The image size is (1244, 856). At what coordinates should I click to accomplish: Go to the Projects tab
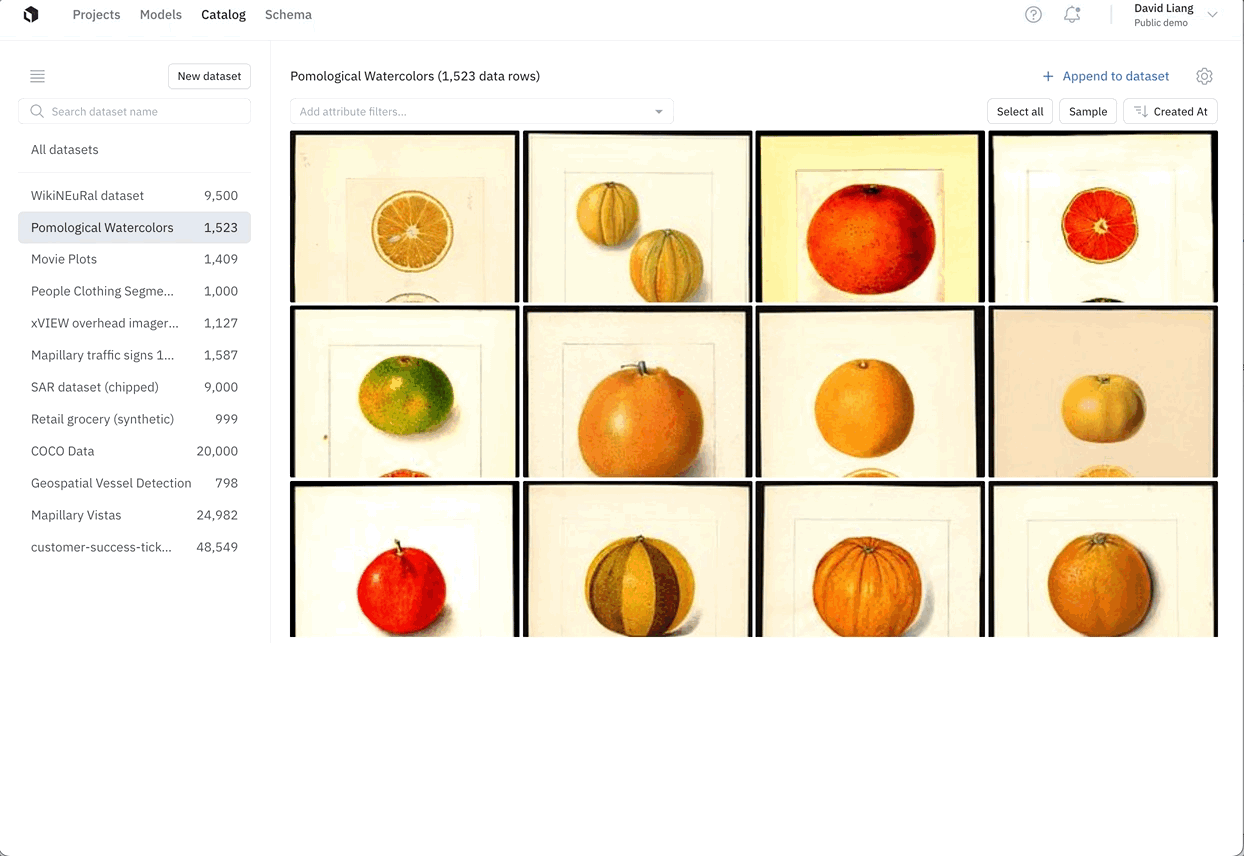[96, 14]
